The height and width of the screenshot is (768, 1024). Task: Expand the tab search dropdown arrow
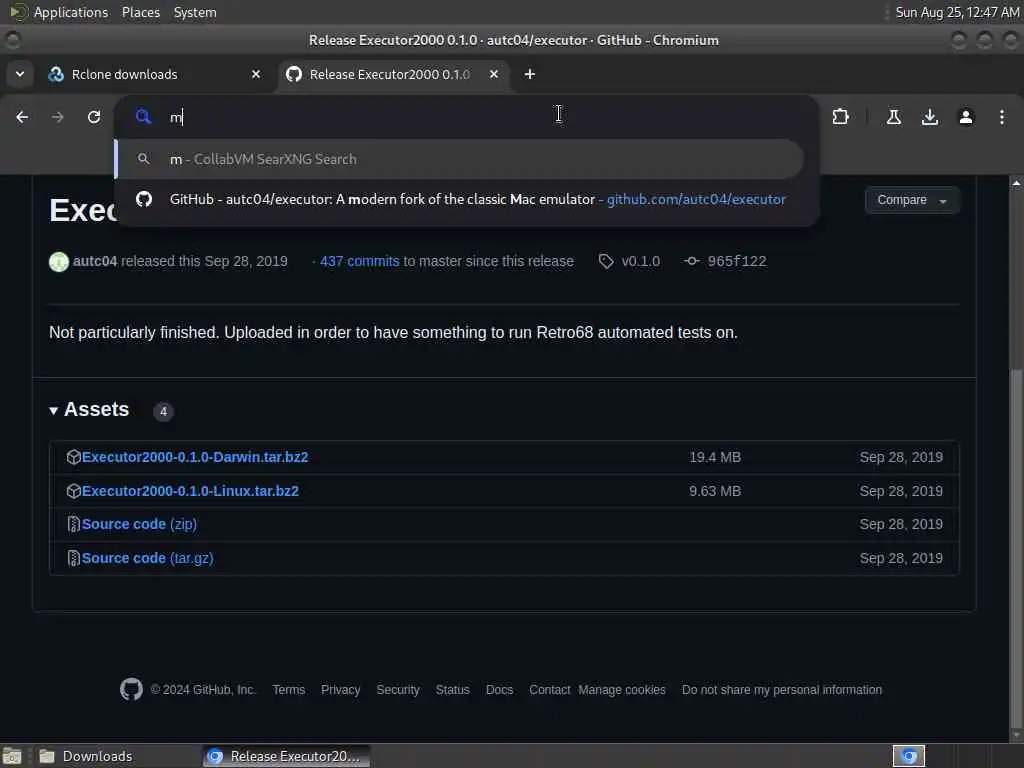[x=20, y=74]
